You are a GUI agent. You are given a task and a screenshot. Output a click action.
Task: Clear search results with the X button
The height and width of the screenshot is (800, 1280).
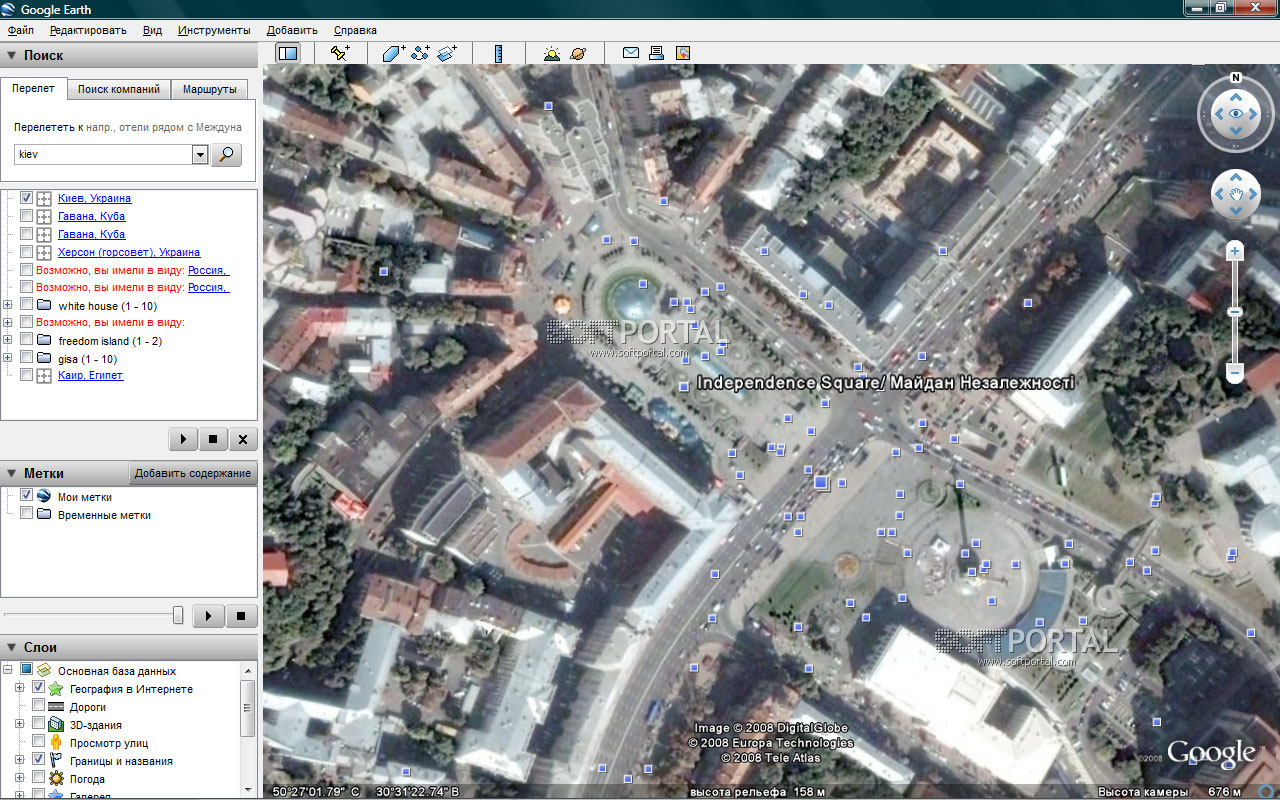(243, 439)
